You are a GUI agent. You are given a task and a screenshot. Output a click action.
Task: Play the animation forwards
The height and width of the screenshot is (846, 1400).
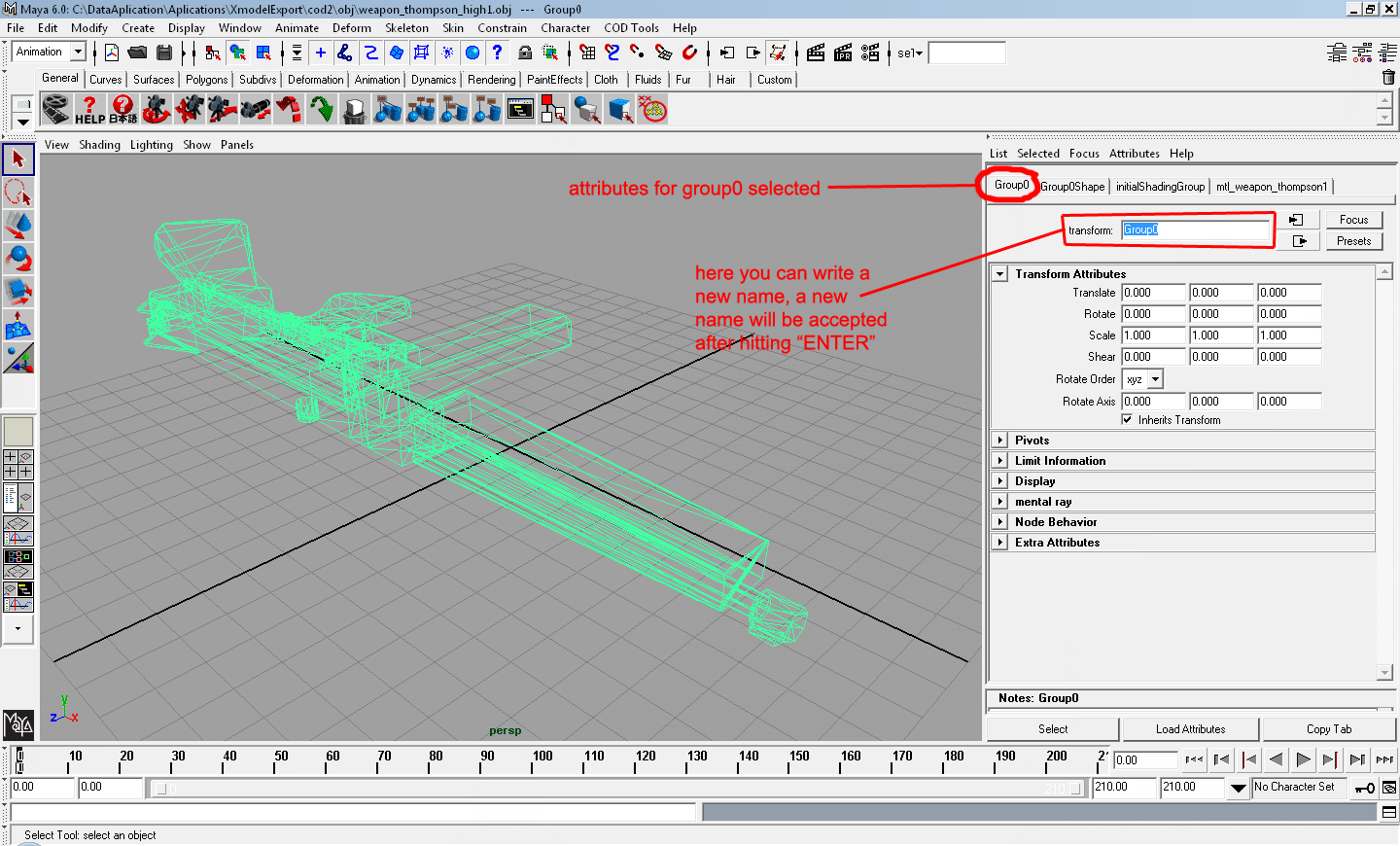click(1304, 759)
